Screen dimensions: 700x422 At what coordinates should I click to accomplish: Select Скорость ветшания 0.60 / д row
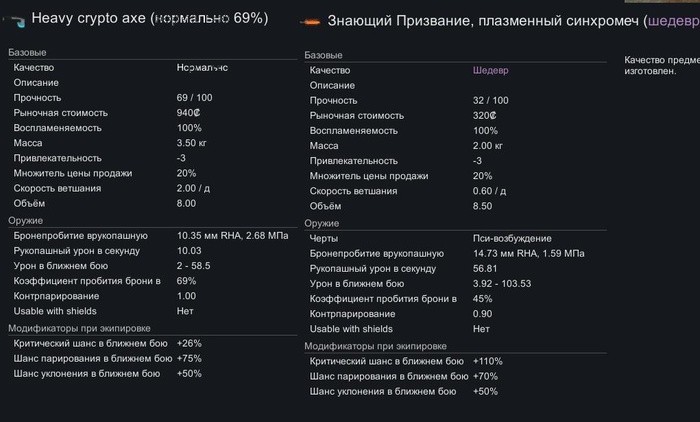(x=450, y=191)
